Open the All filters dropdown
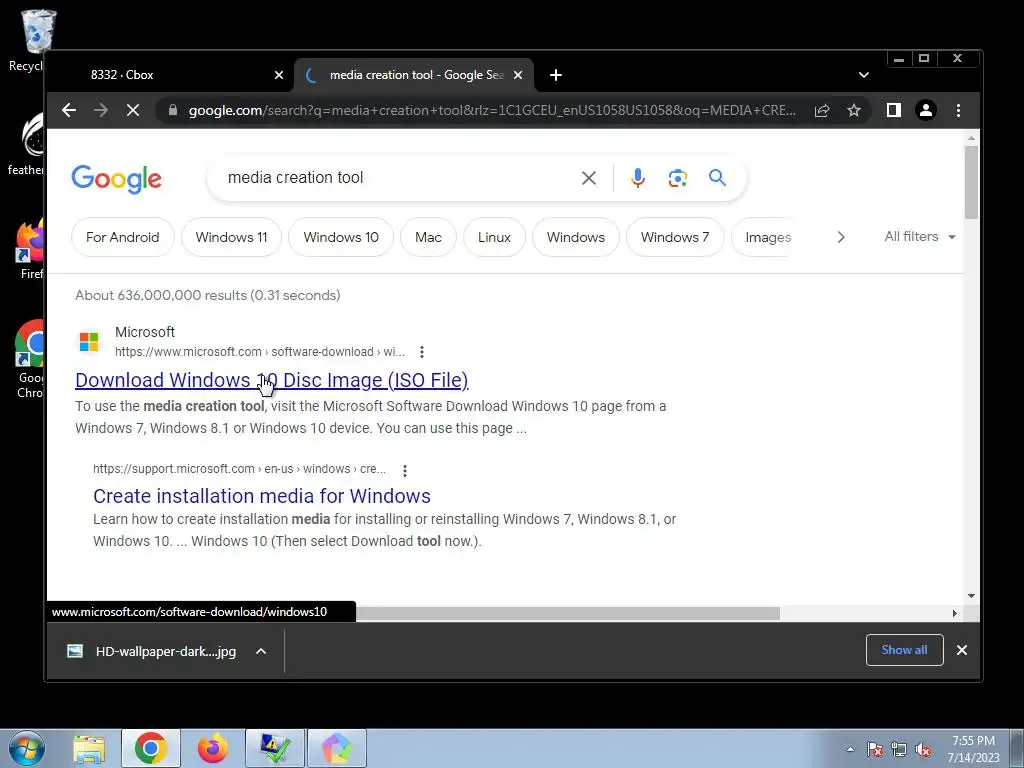This screenshot has width=1024, height=768. [x=920, y=236]
